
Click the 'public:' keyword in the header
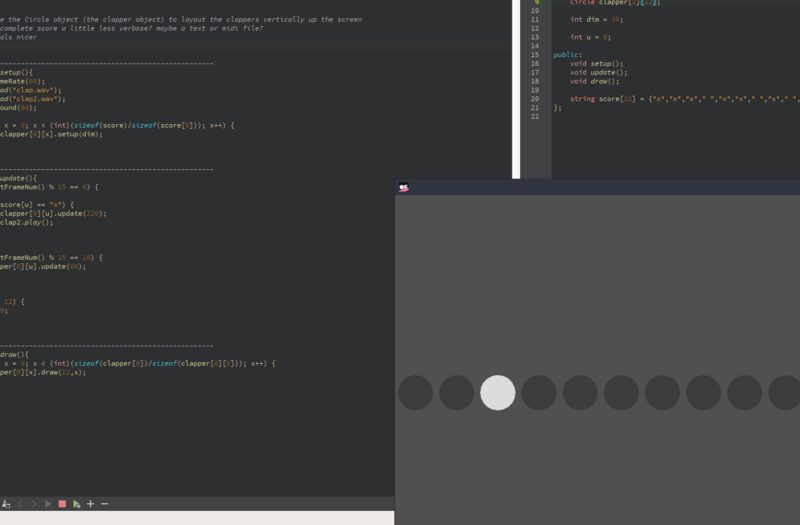tap(567, 55)
